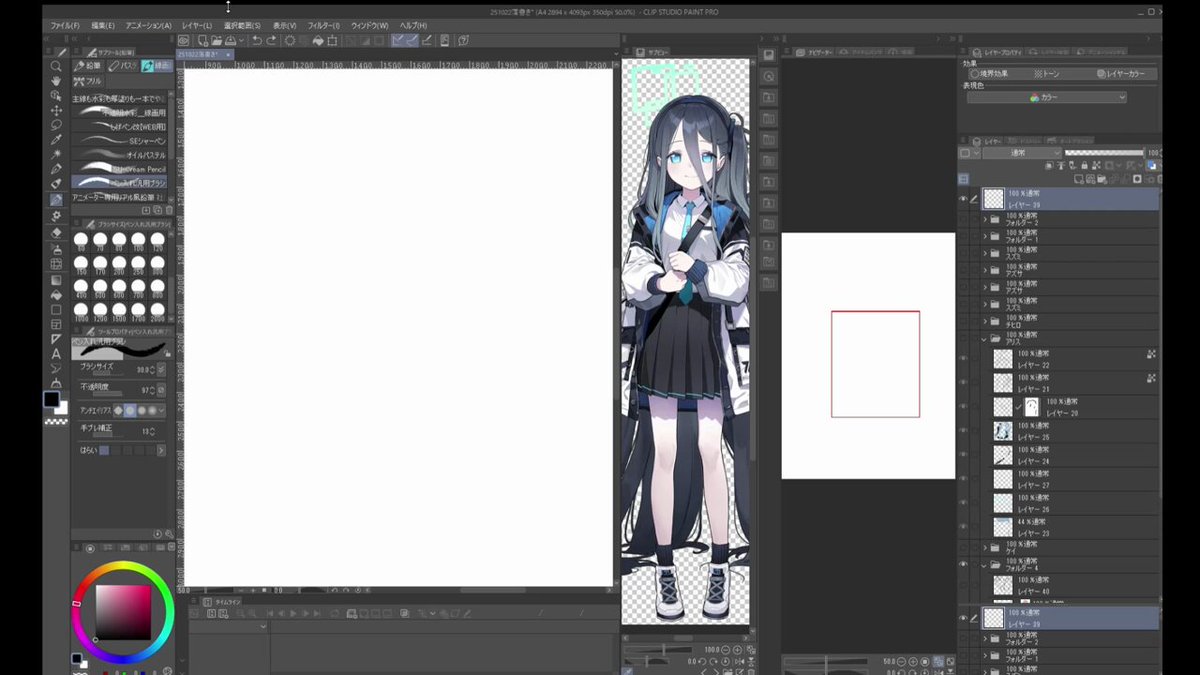This screenshot has height=675, width=1200.
Task: Select the Magnifier zoom tool
Action: coord(56,66)
